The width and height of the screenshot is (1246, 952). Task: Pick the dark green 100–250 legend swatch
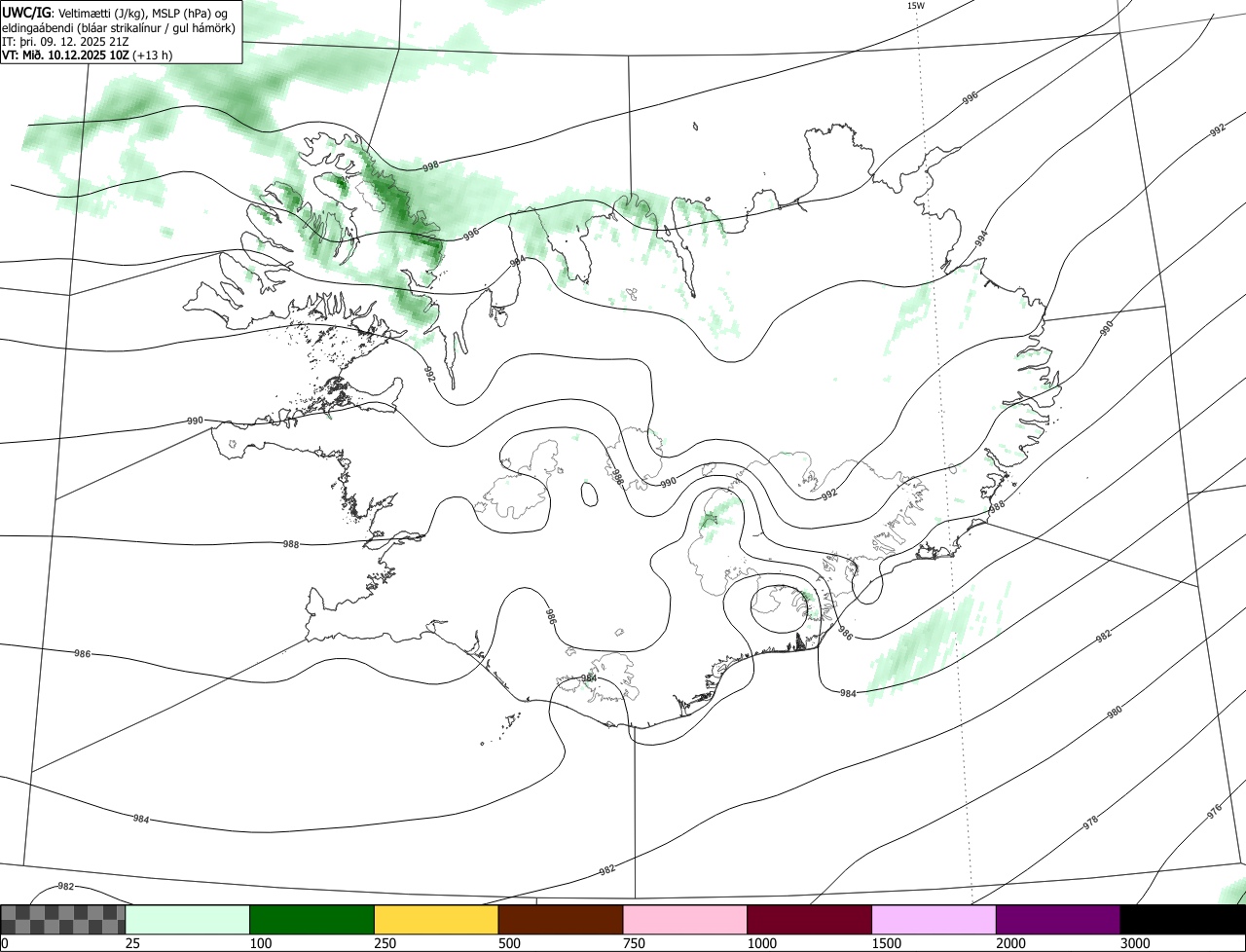point(312,920)
